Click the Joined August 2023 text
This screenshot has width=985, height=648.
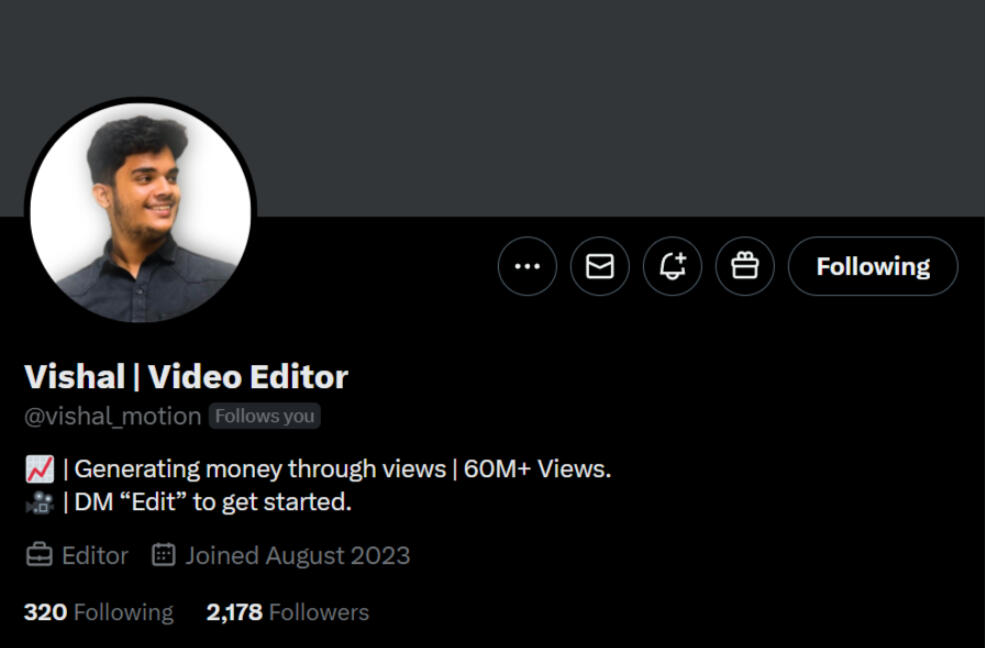click(x=298, y=556)
